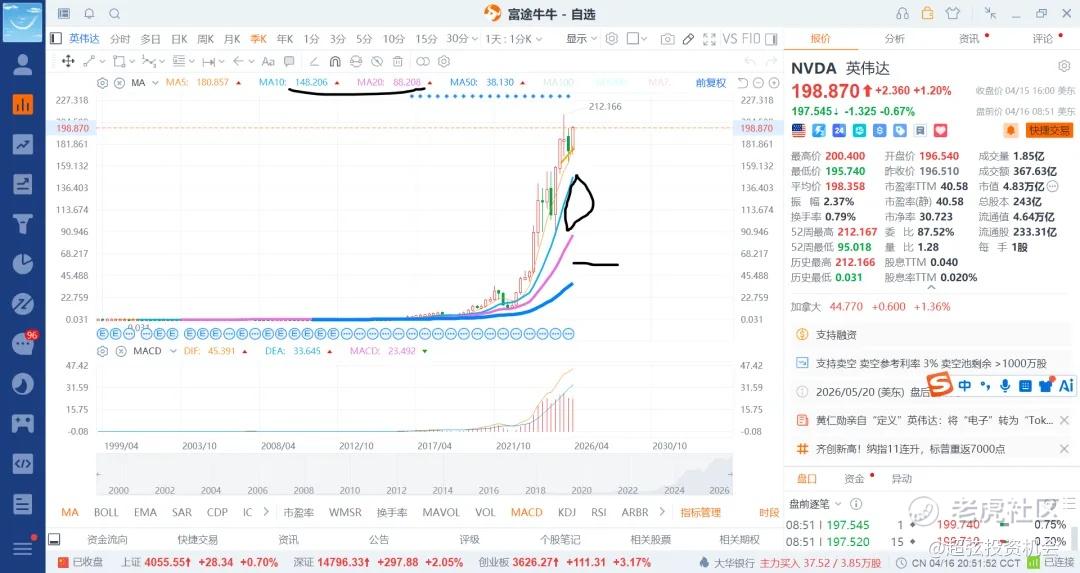1080x573 pixels.
Task: Toggle the VS compare button
Action: (x=730, y=39)
